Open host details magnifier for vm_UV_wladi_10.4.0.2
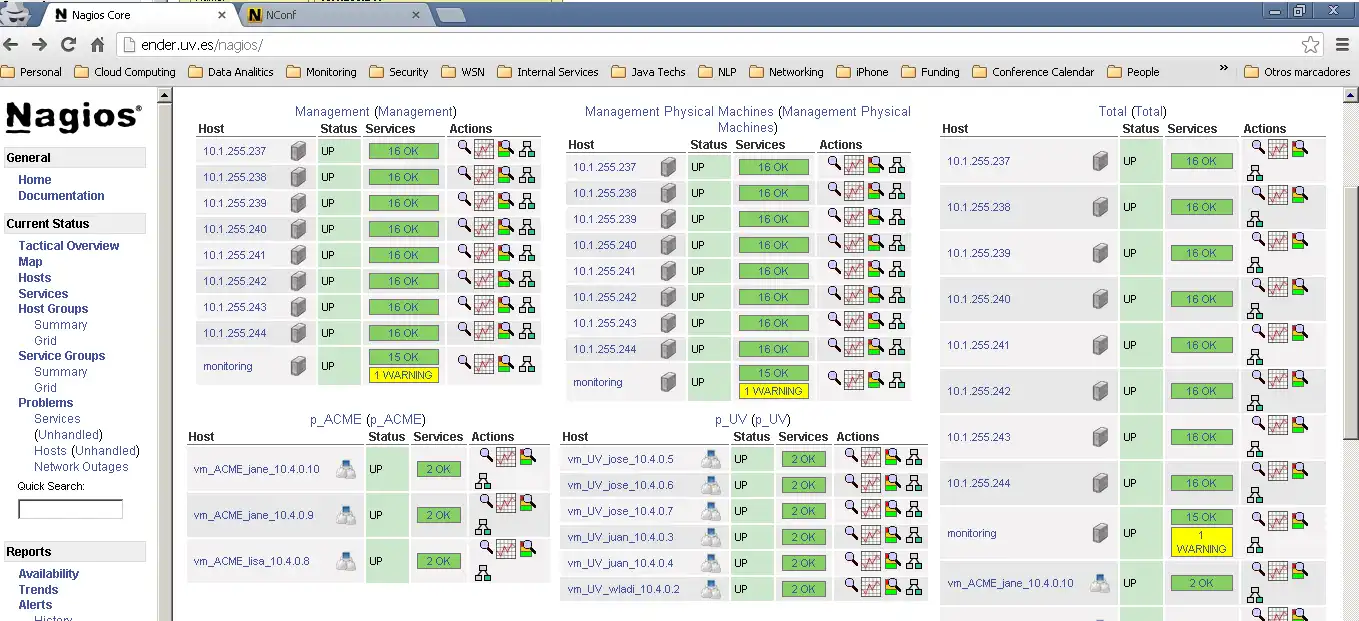The image size is (1359, 621). [851, 584]
